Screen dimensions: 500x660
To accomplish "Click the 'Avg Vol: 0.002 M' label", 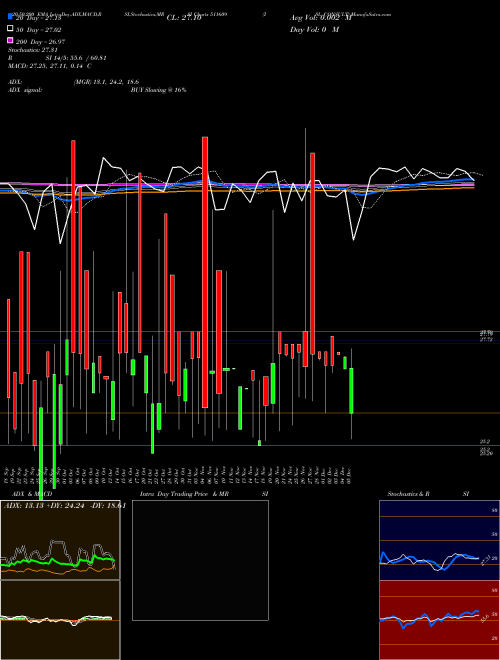I will click(x=321, y=18).
